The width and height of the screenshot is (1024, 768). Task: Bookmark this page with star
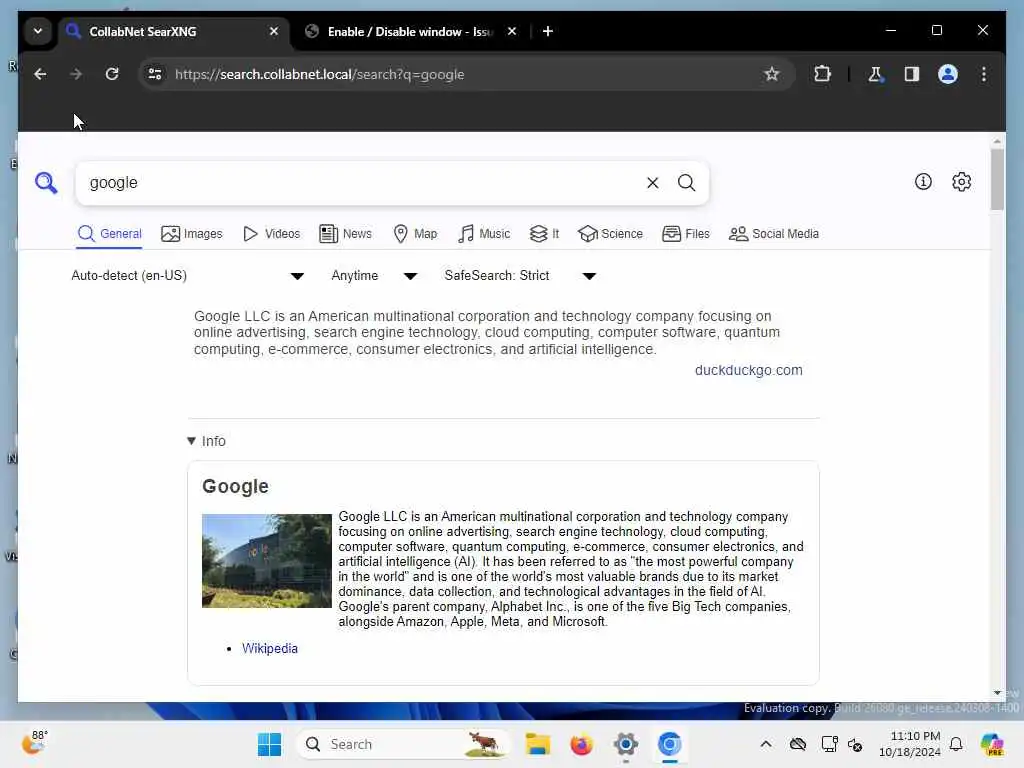[771, 74]
